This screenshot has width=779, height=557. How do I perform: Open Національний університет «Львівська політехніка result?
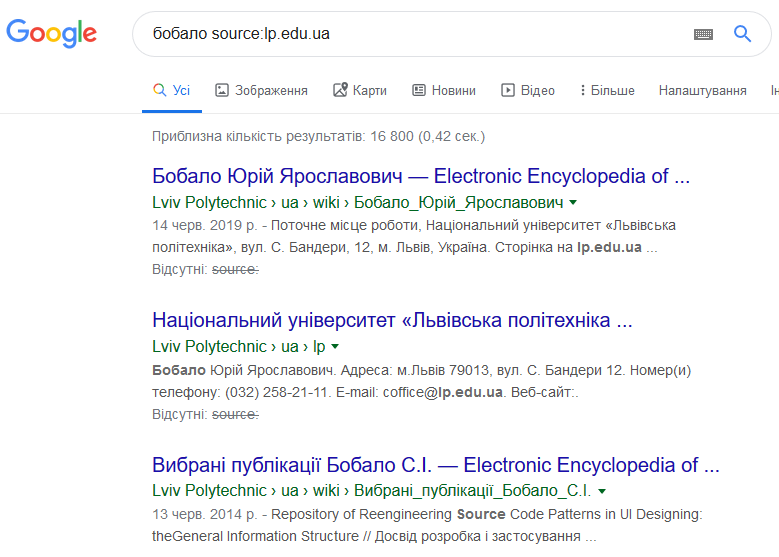tap(392, 320)
